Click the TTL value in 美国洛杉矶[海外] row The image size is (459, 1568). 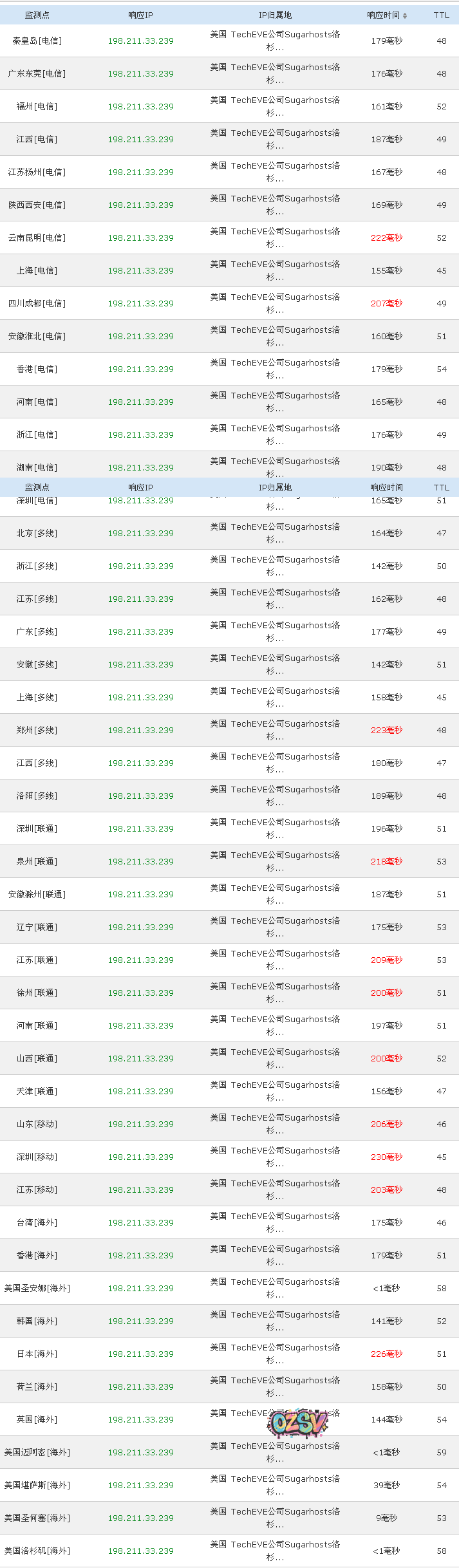pos(441,1551)
